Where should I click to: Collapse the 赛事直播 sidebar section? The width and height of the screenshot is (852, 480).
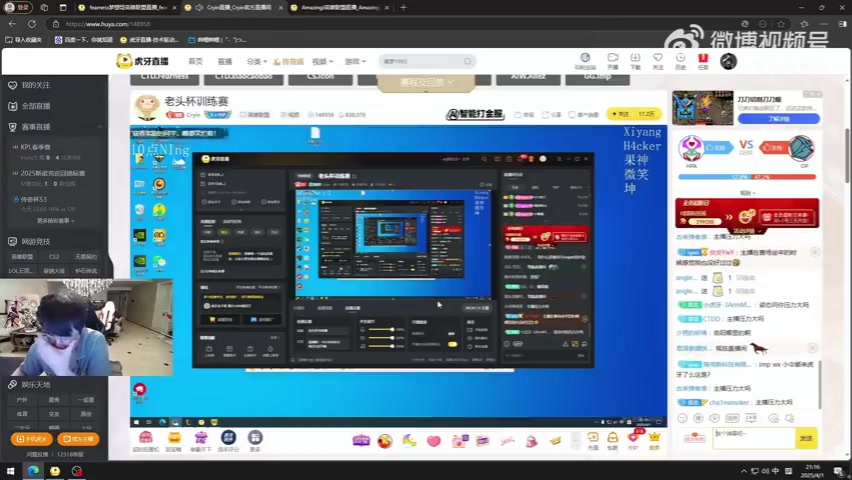(x=99, y=127)
